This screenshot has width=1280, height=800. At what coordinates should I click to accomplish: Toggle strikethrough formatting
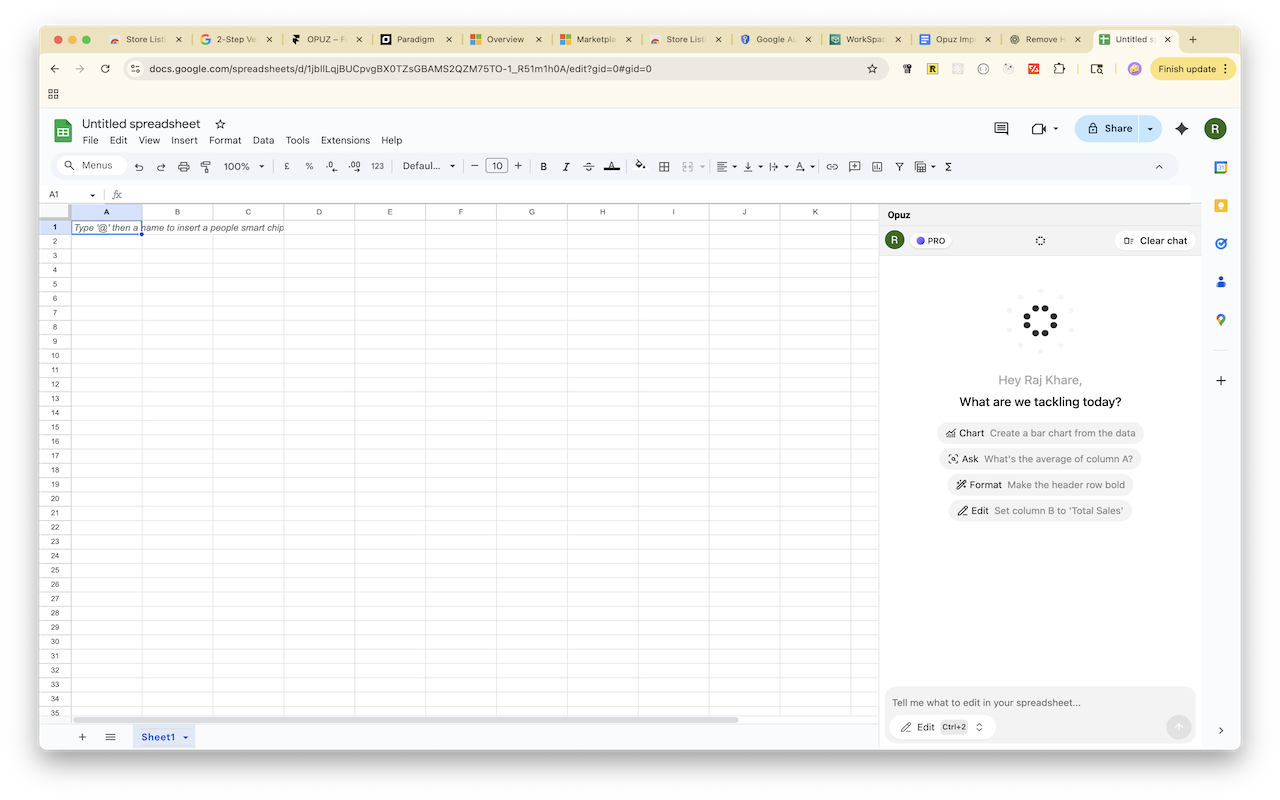588,167
